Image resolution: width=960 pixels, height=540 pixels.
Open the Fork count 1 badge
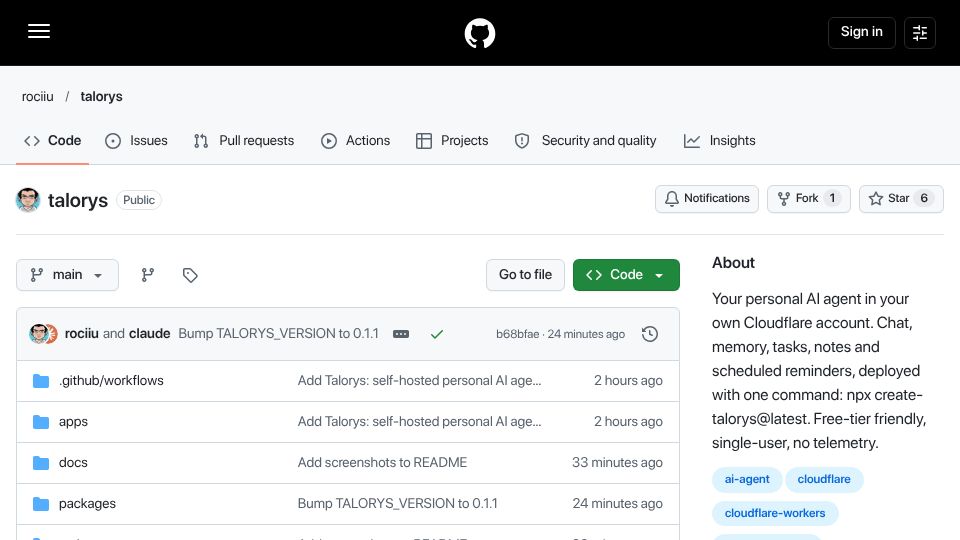pos(832,198)
